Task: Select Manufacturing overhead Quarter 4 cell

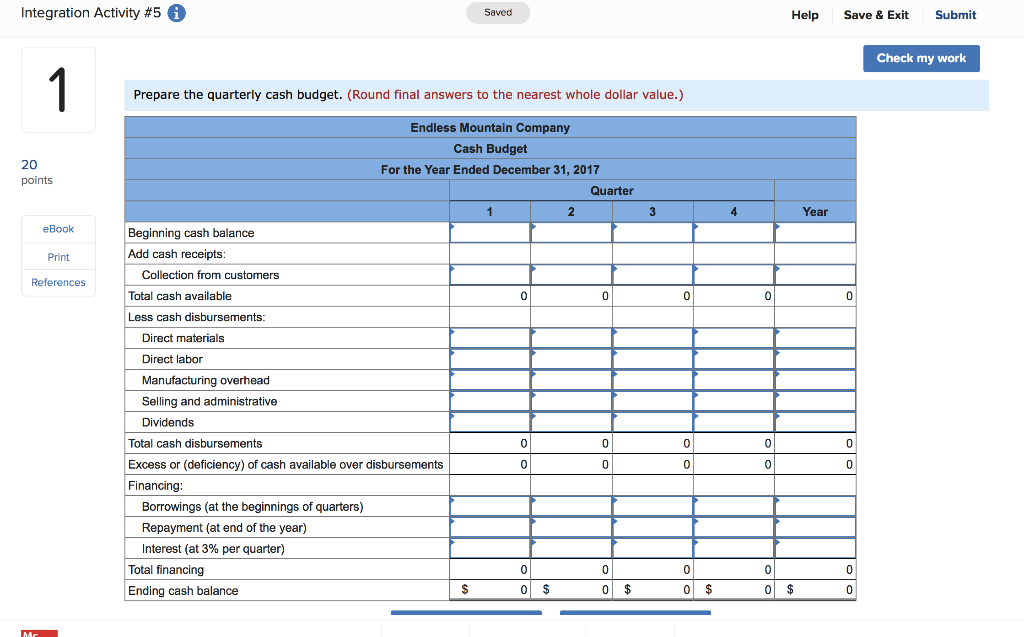Action: [734, 380]
